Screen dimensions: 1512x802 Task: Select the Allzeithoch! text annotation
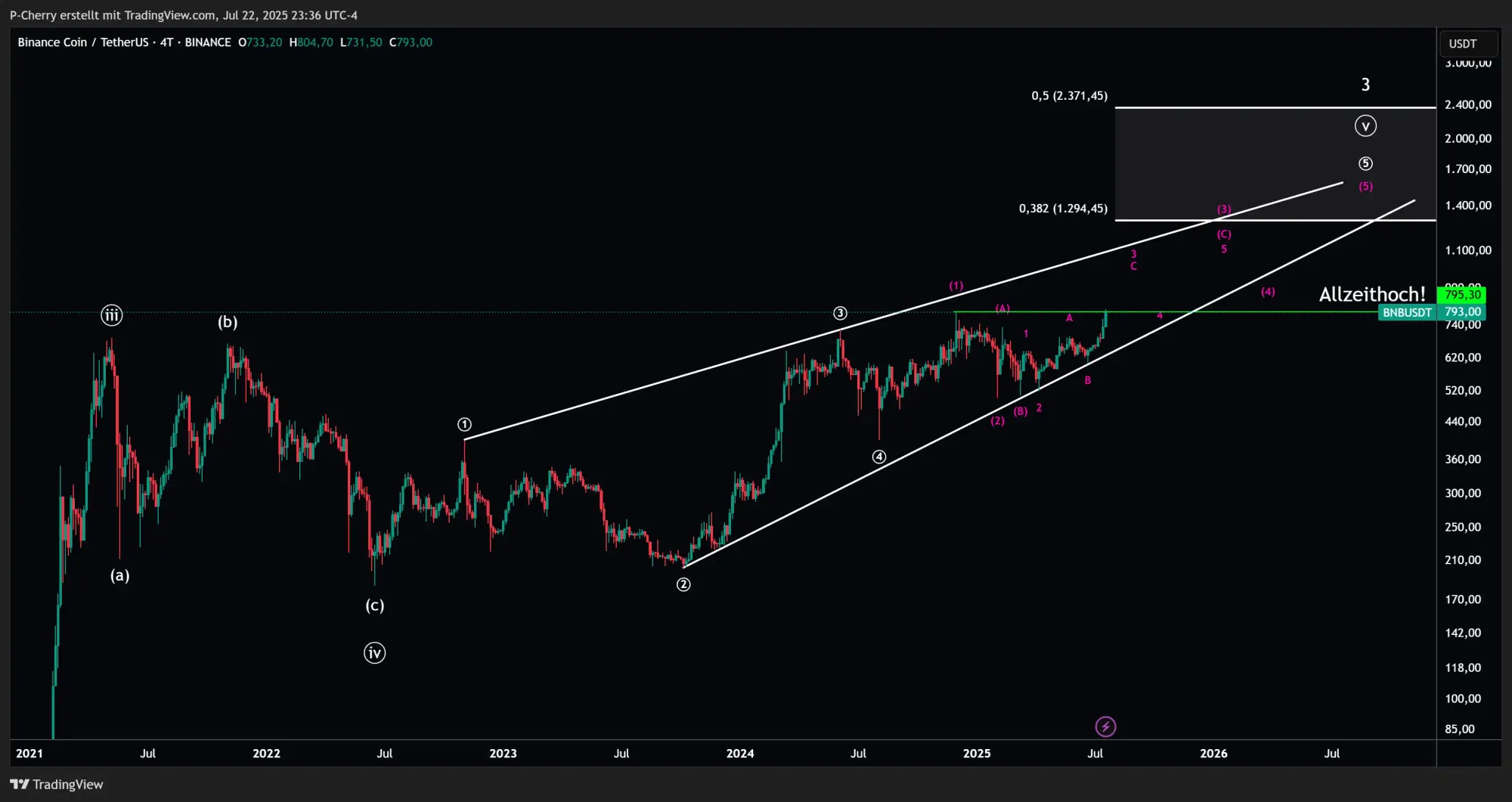tap(1372, 294)
